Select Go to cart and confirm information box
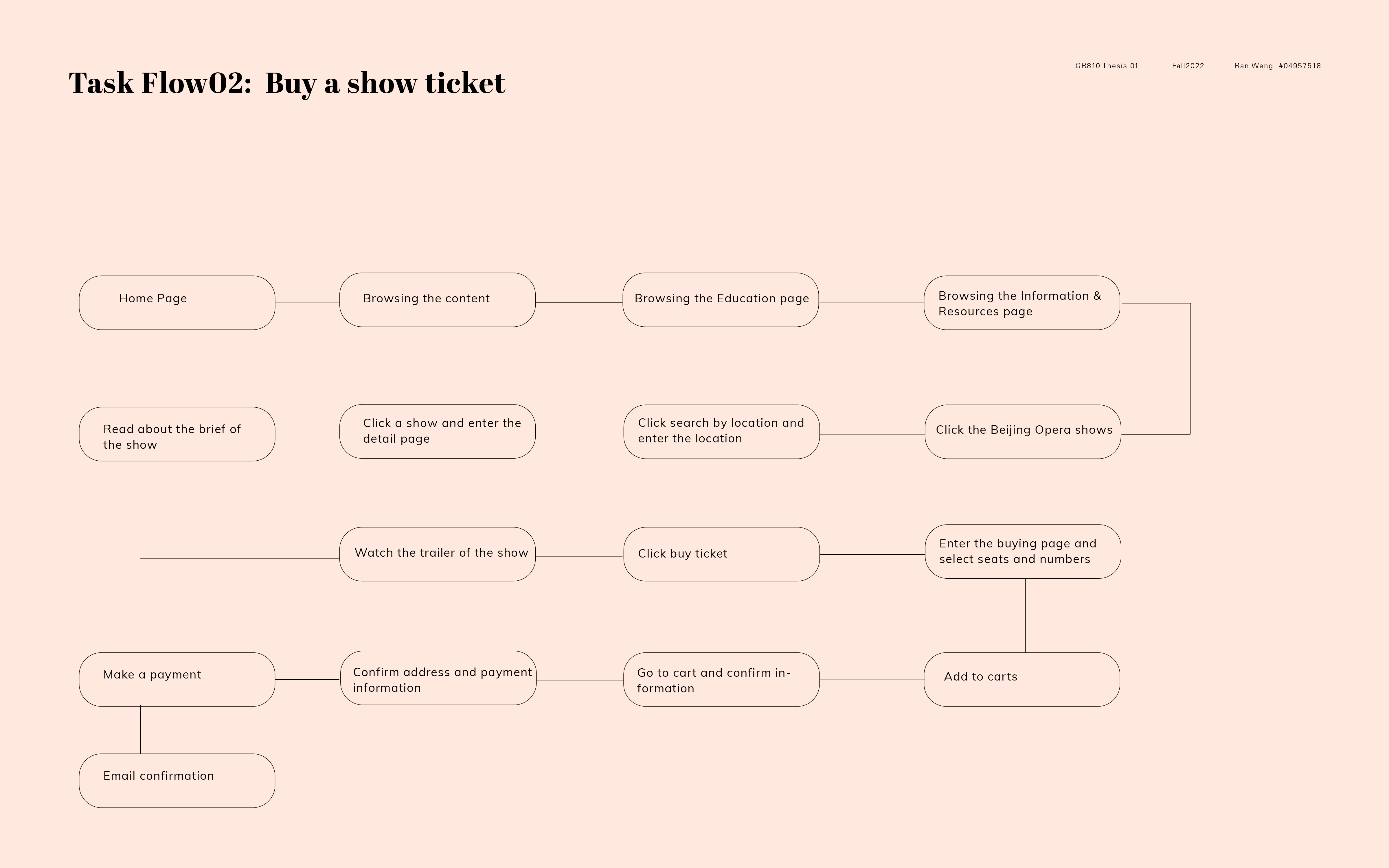Image resolution: width=1389 pixels, height=868 pixels. (721, 679)
